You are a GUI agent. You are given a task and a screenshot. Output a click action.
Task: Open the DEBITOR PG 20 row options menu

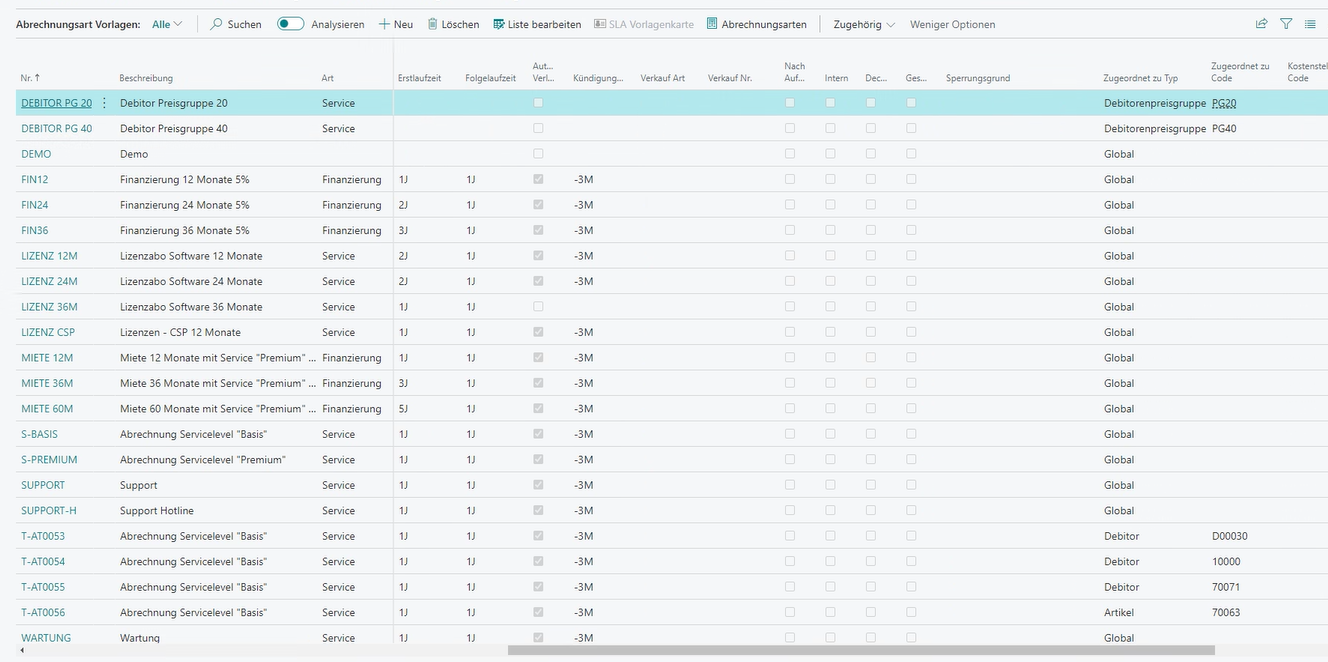[104, 103]
